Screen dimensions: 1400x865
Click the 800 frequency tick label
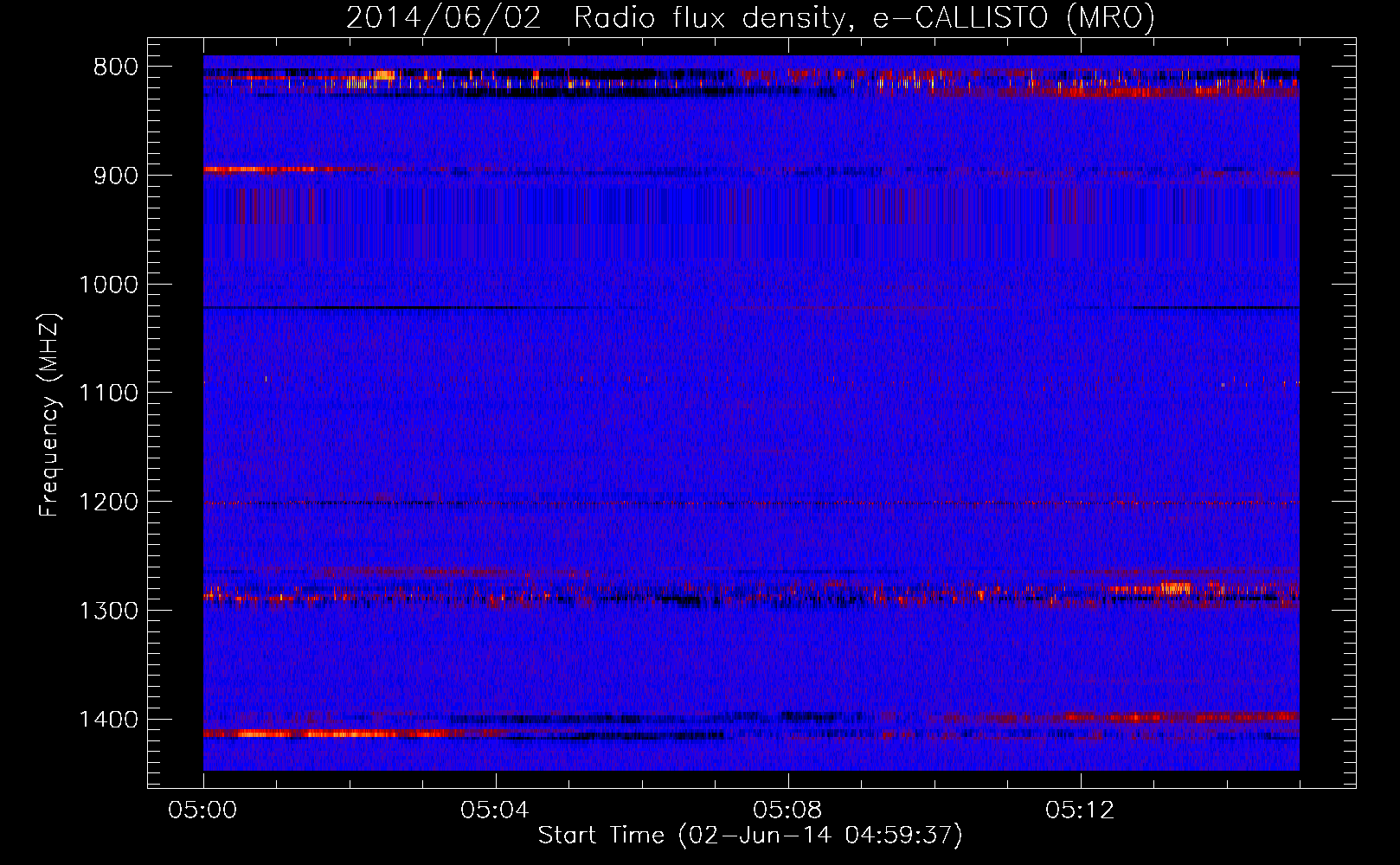pyautogui.click(x=115, y=67)
